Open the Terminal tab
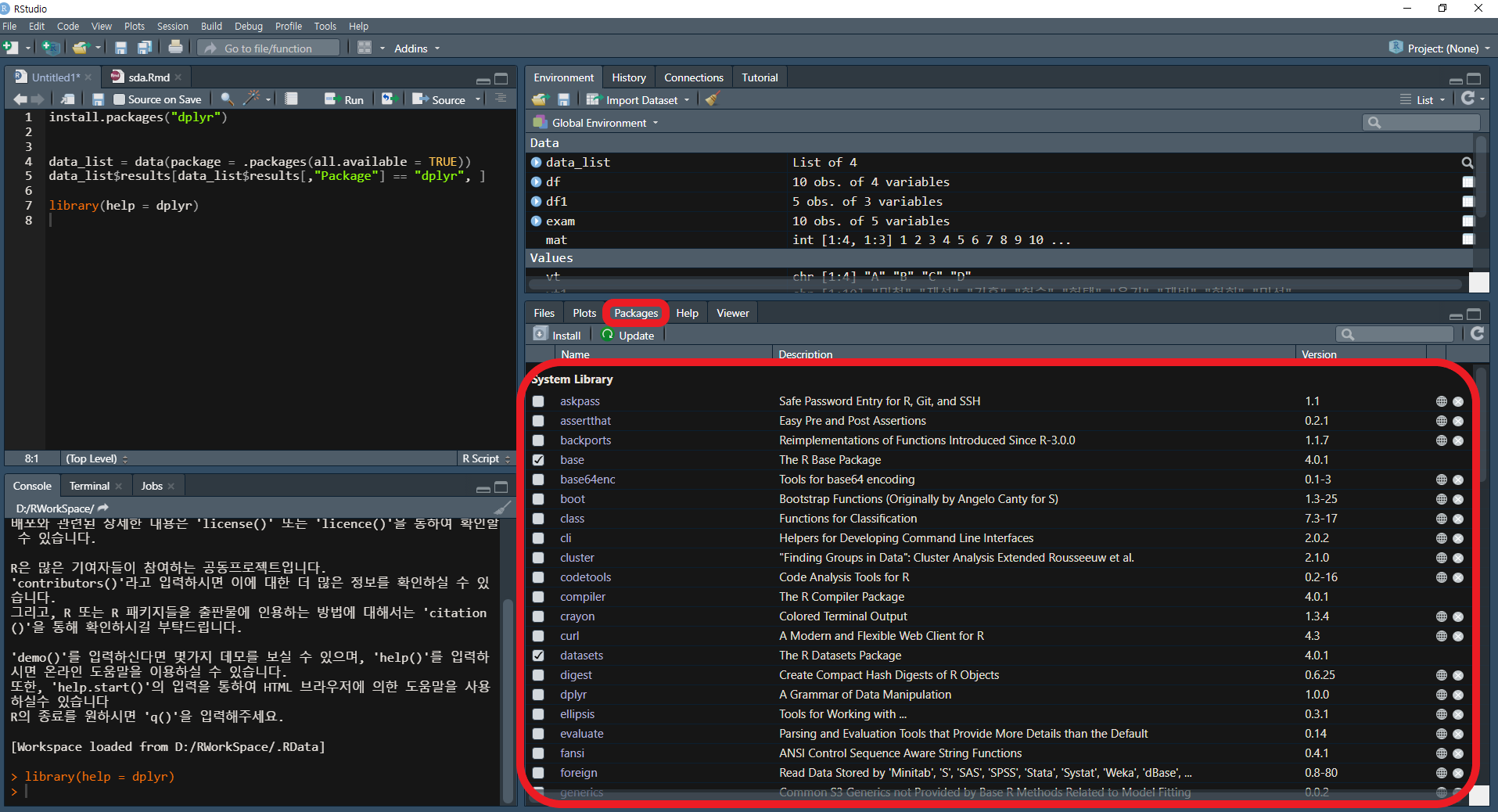 (89, 486)
